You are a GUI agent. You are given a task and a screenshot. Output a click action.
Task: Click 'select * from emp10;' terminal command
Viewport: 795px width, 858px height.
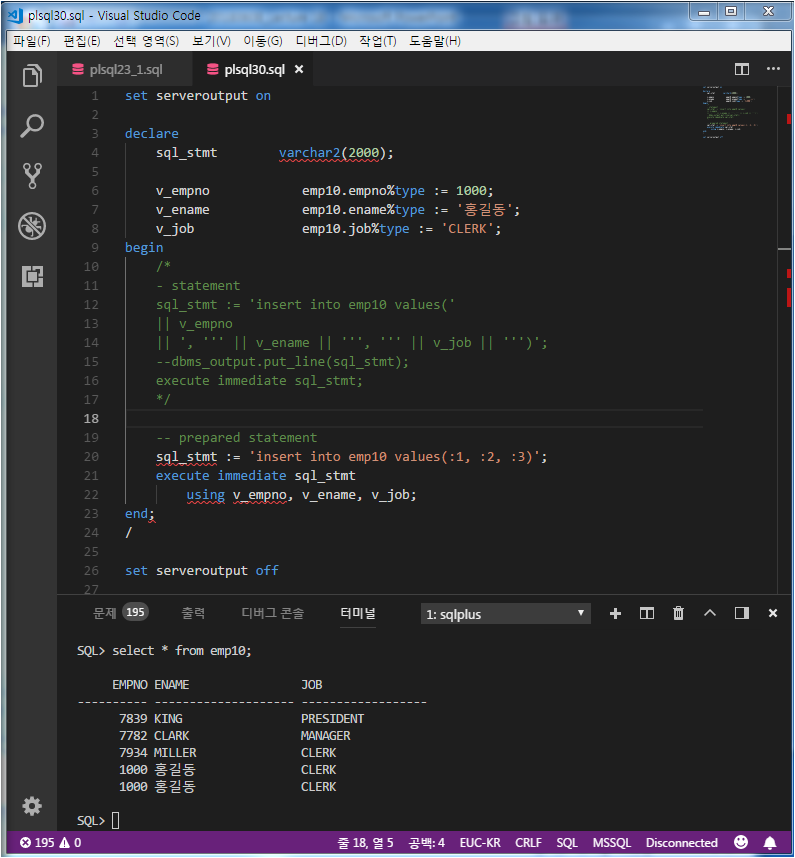(182, 651)
